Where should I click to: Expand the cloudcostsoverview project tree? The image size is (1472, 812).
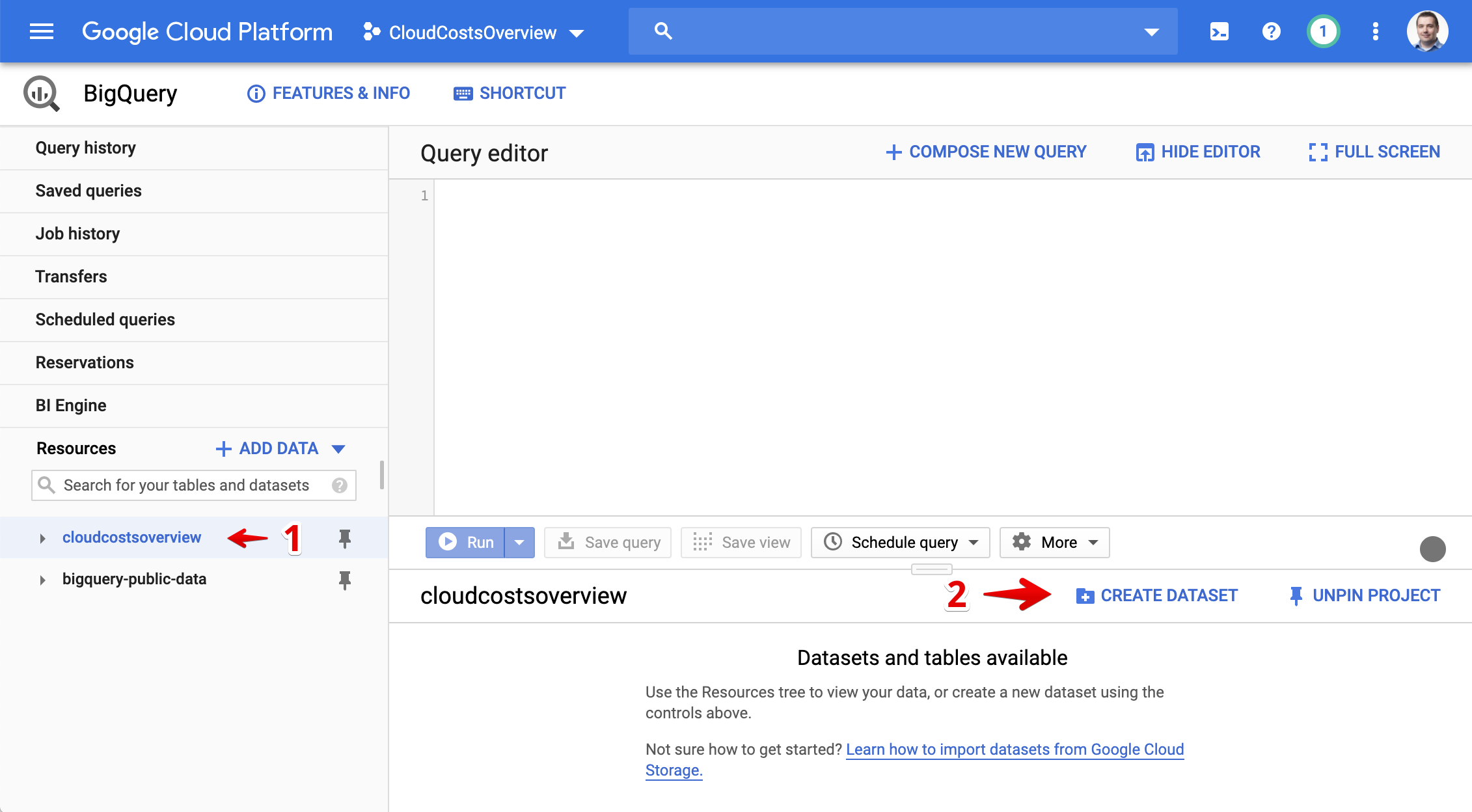(x=42, y=538)
